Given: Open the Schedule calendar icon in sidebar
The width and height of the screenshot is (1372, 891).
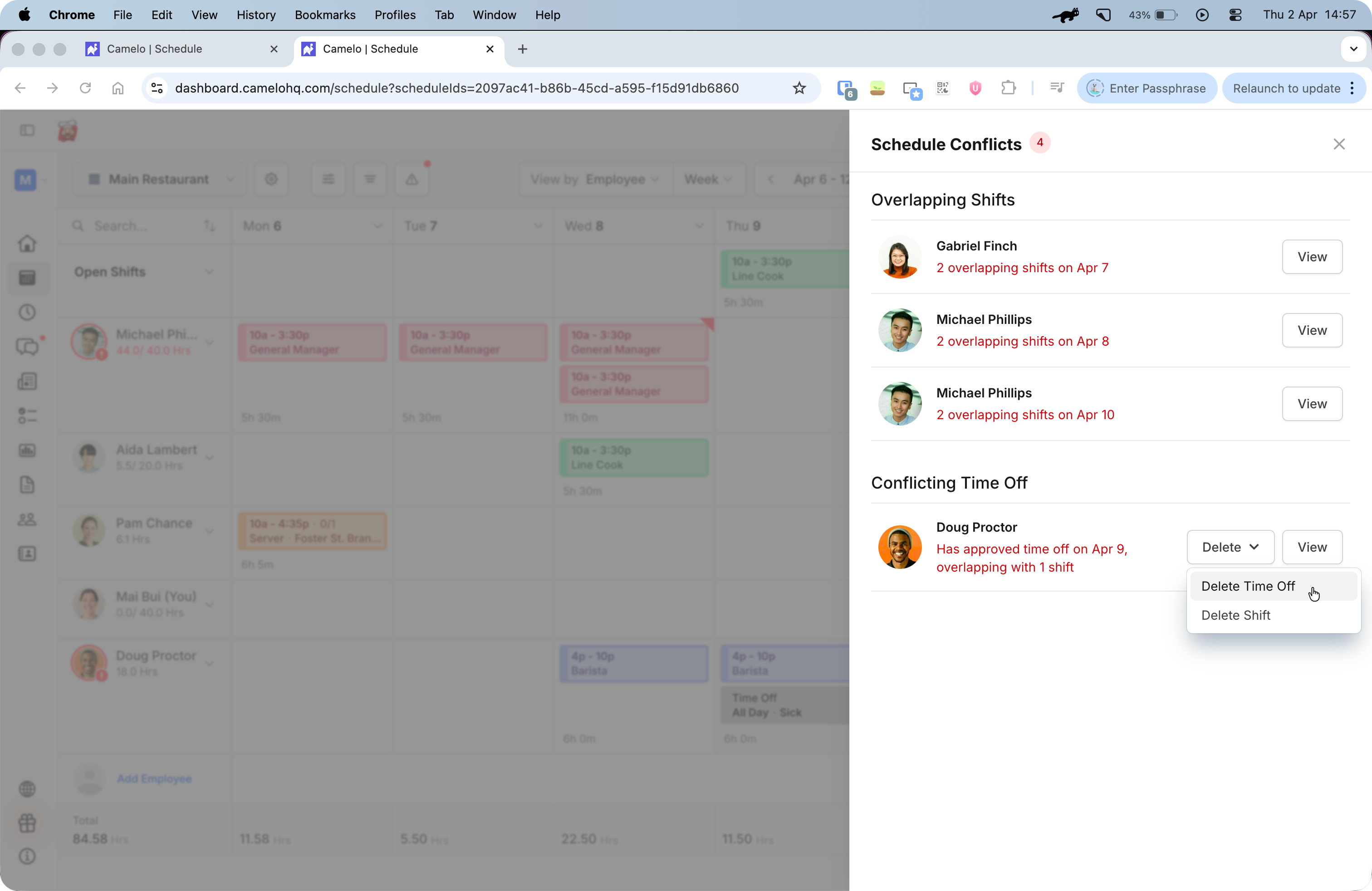Looking at the screenshot, I should (27, 278).
